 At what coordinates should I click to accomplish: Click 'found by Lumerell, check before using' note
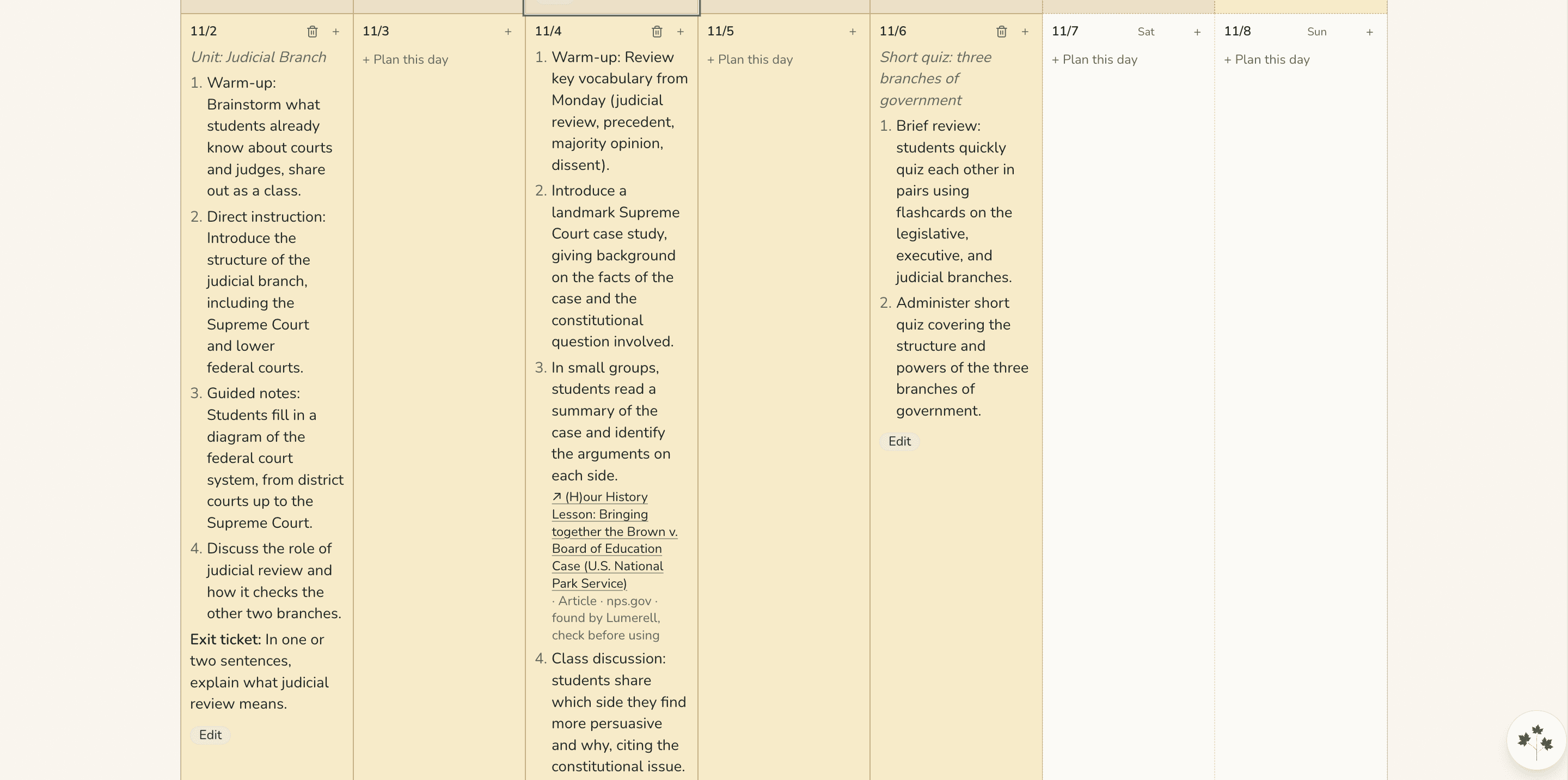[x=605, y=626]
